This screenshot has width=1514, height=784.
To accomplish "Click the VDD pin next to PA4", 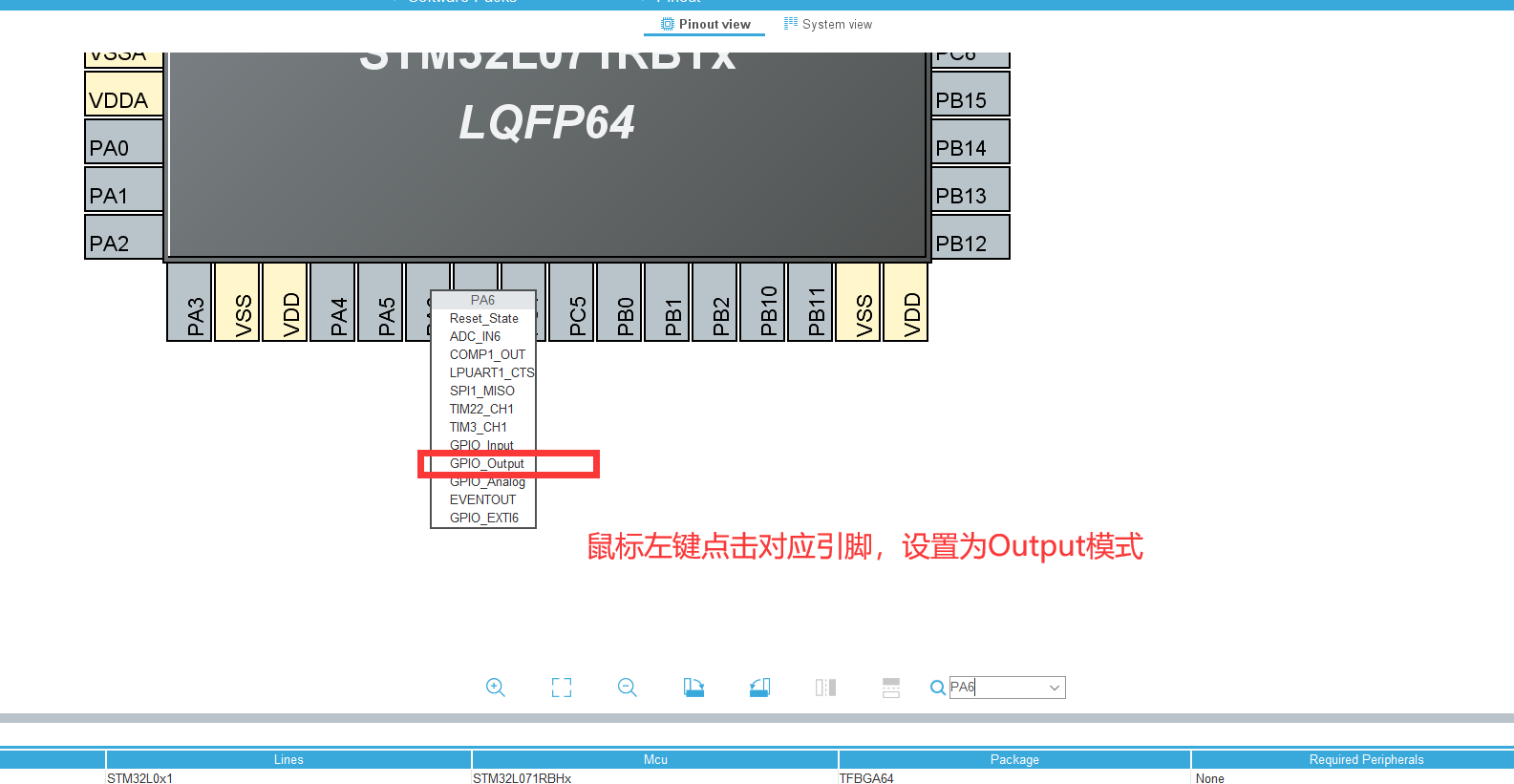I will click(285, 302).
